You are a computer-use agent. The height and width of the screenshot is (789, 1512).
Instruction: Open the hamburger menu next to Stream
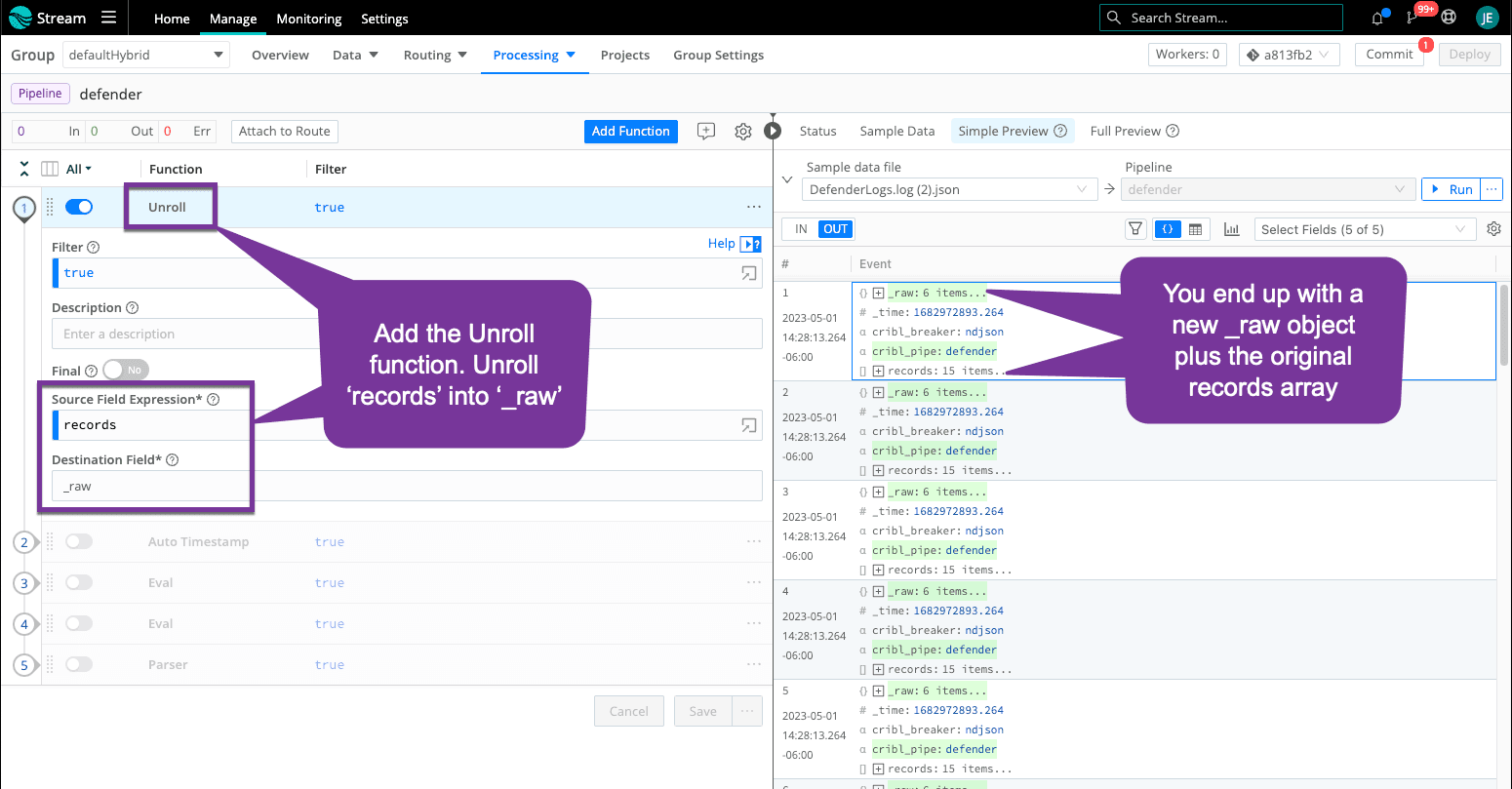[108, 18]
